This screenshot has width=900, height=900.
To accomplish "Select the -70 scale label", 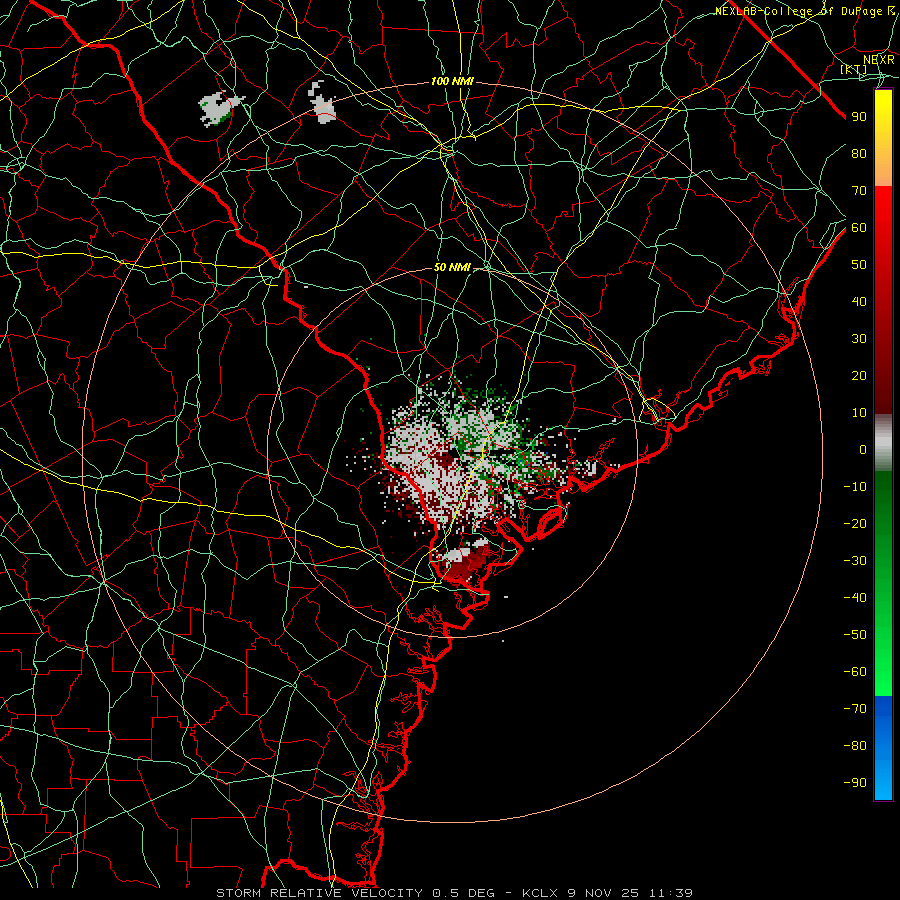I will [x=855, y=709].
